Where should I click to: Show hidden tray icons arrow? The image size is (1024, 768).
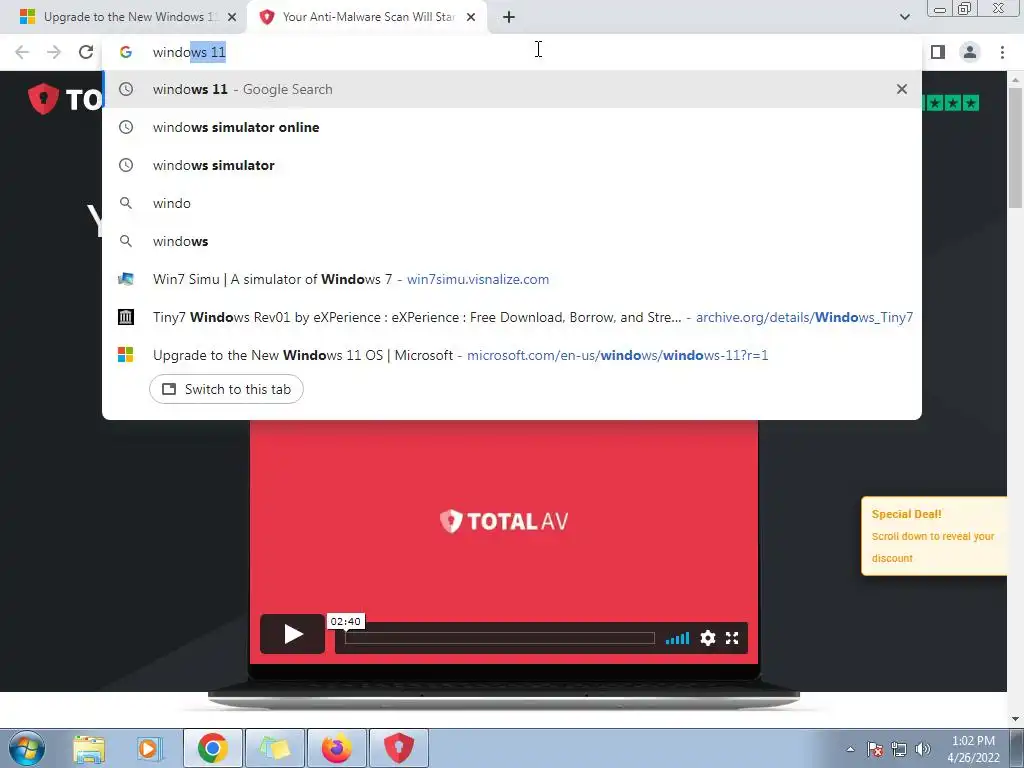(x=850, y=749)
